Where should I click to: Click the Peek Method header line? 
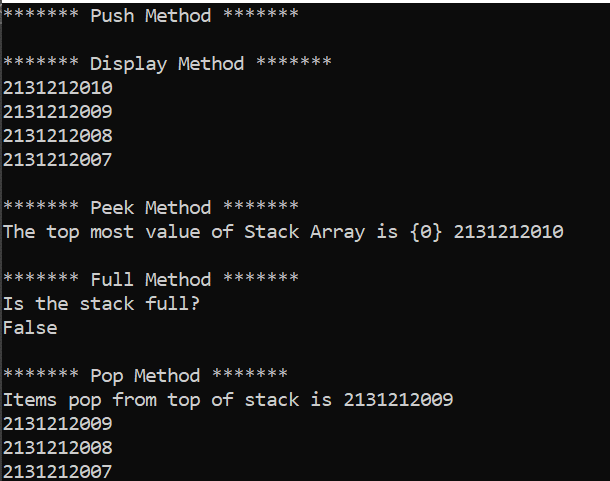pyautogui.click(x=151, y=207)
